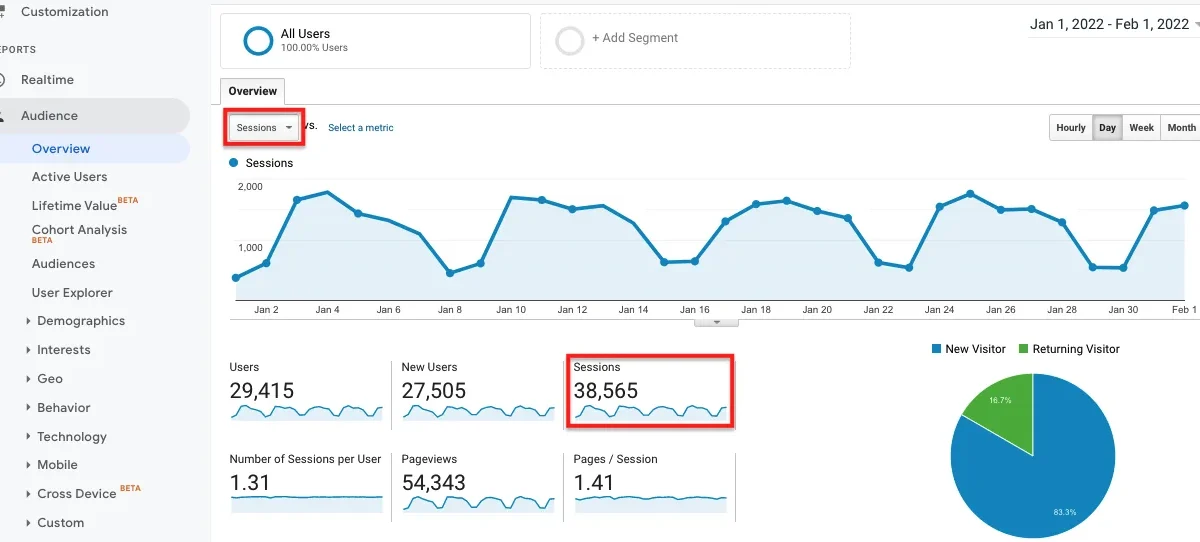The width and height of the screenshot is (1200, 542).
Task: Switch chart granularity to Week
Action: pyautogui.click(x=1141, y=128)
